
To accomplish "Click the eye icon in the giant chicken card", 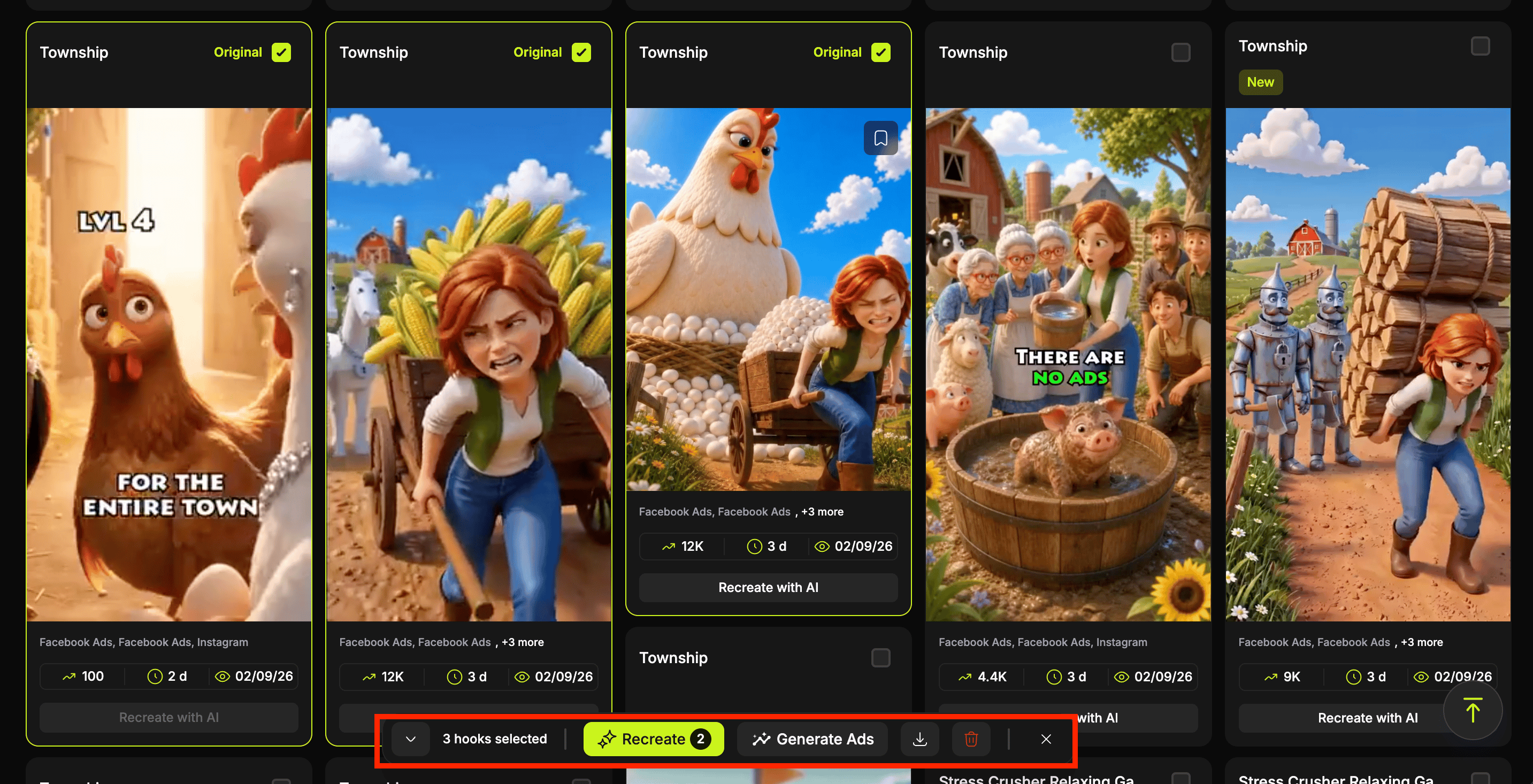I will [x=822, y=547].
